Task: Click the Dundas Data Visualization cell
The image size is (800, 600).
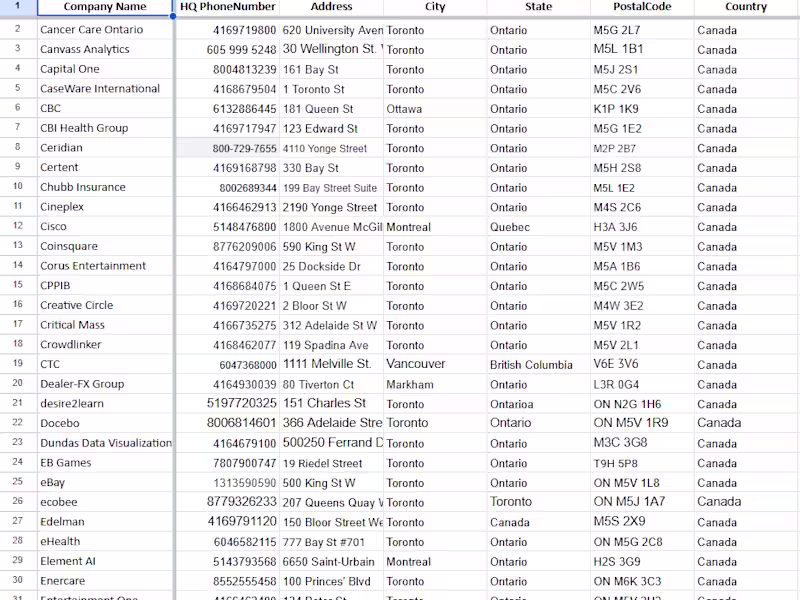Action: pyautogui.click(x=105, y=443)
